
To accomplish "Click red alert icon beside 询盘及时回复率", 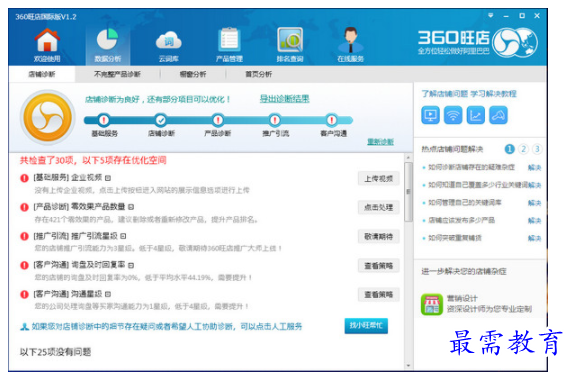I will tap(24, 265).
